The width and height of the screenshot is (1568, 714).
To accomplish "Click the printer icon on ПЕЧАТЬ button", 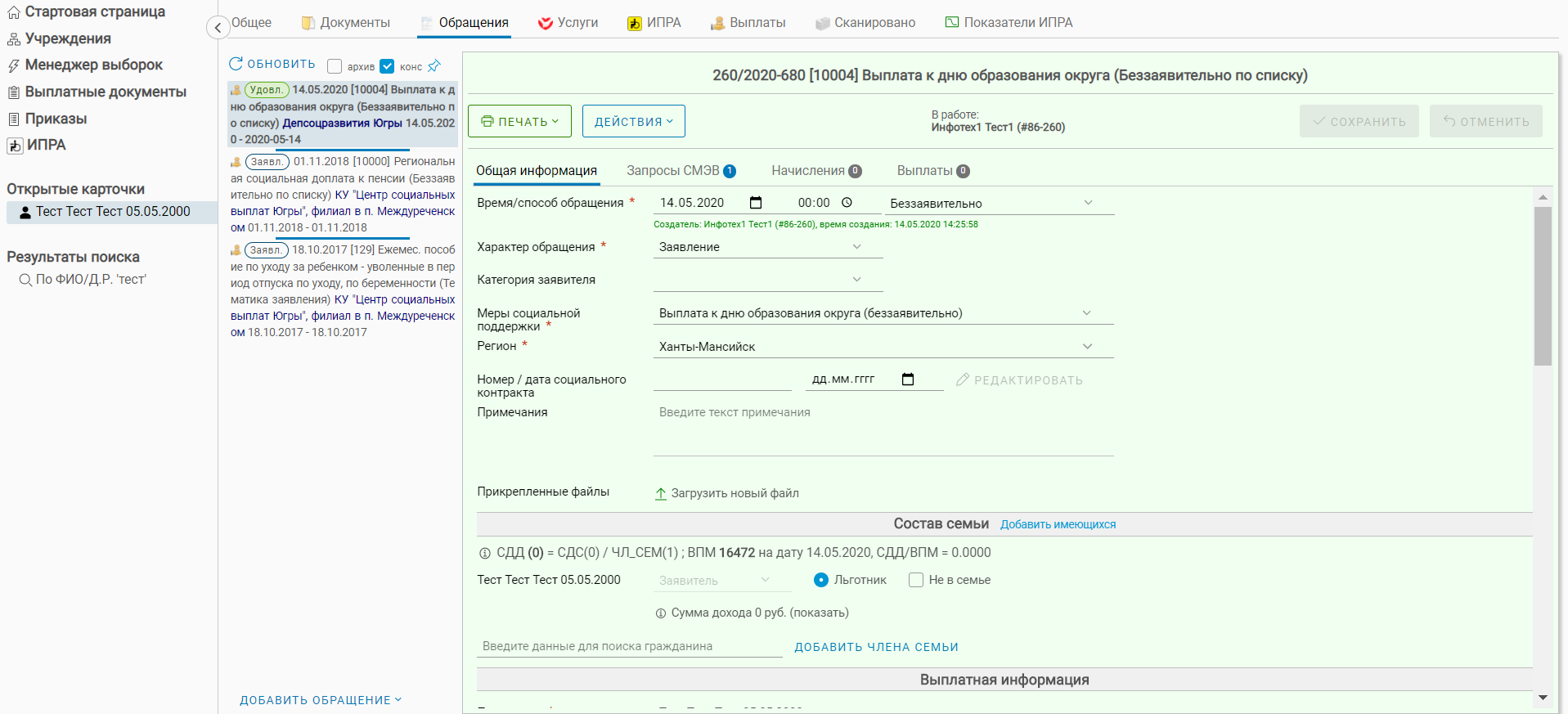I will click(487, 122).
